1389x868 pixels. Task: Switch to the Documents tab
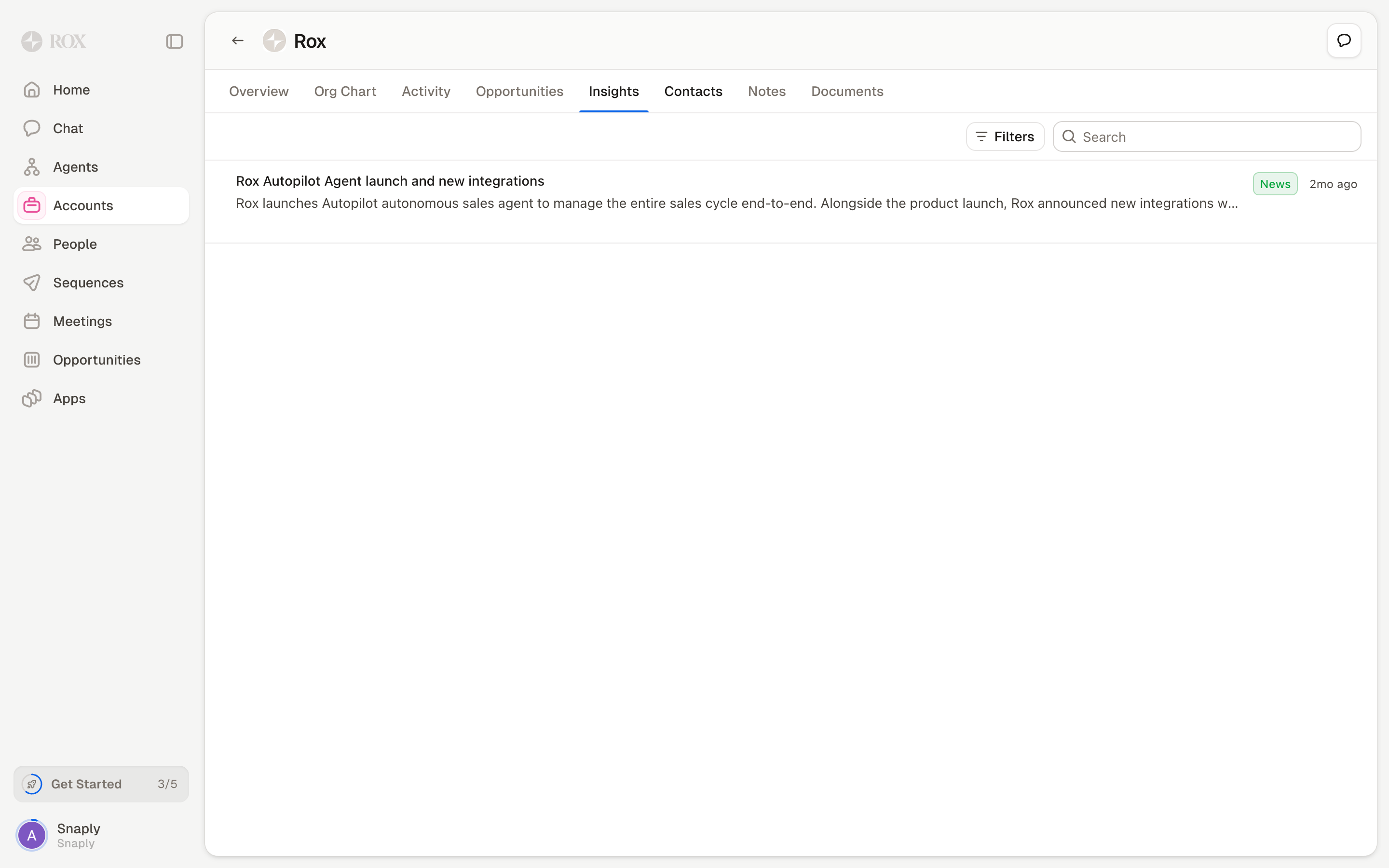pyautogui.click(x=847, y=91)
